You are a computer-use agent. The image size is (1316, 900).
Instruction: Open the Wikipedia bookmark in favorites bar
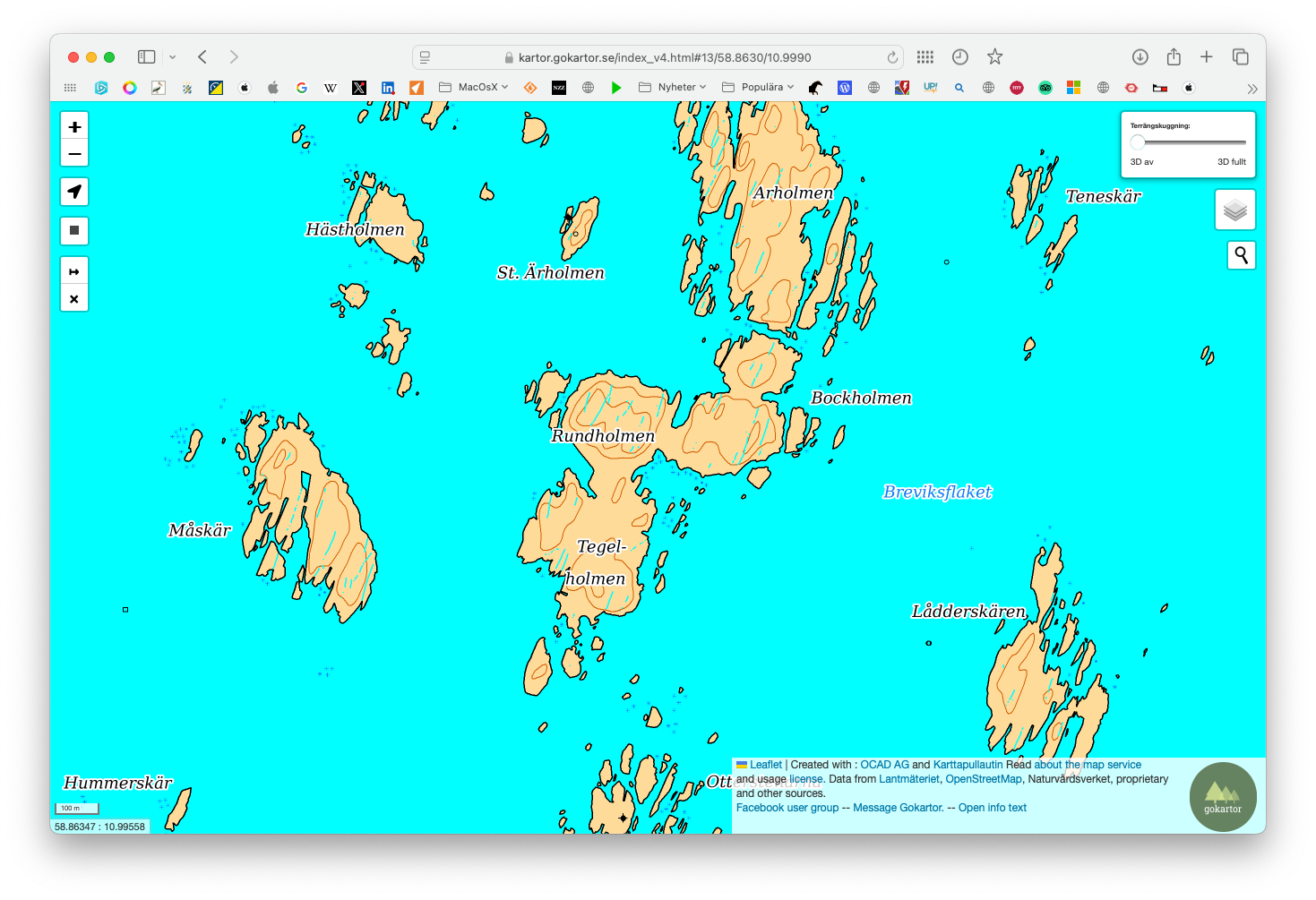tap(331, 88)
